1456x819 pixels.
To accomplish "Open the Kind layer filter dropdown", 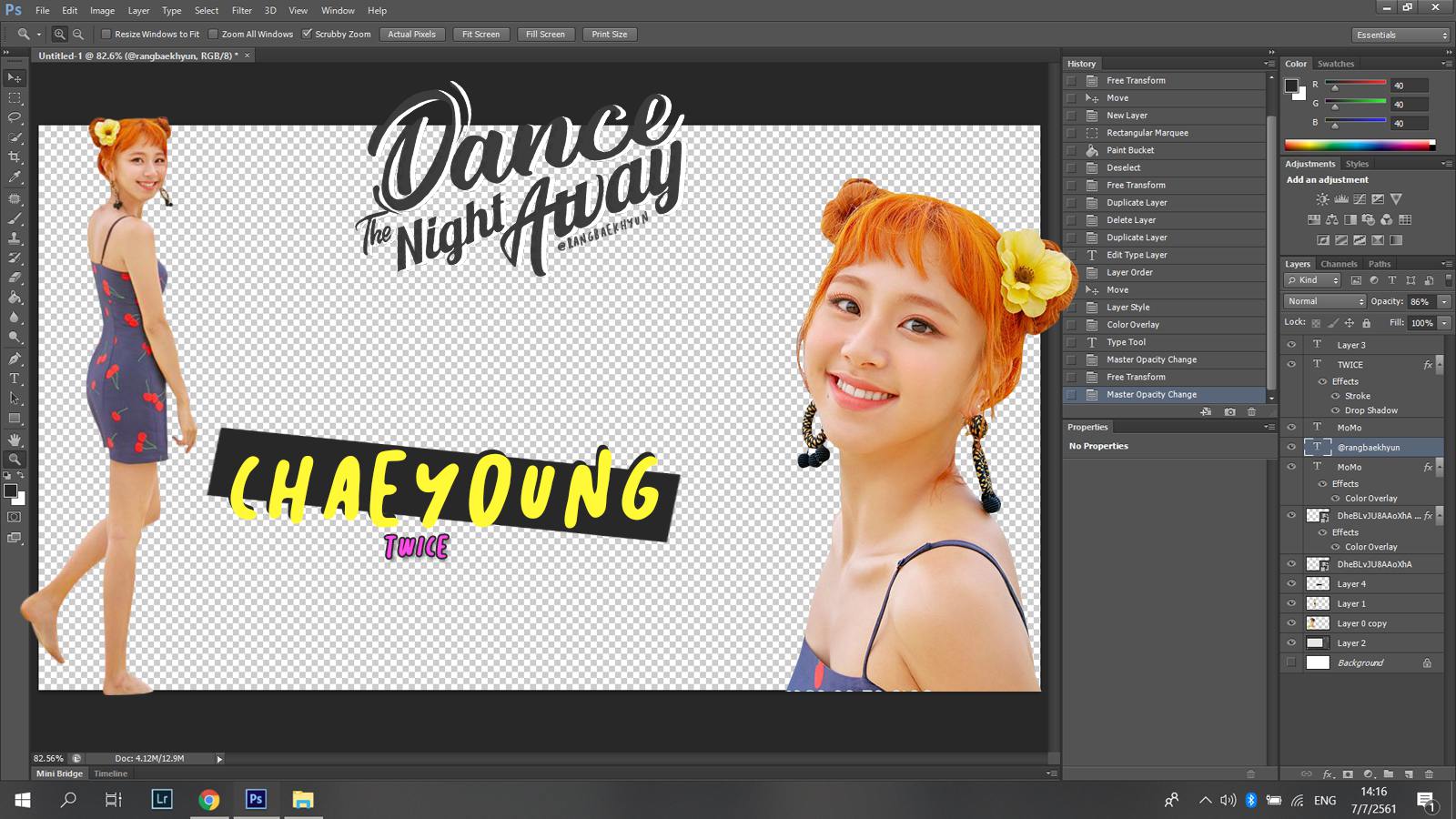I will (x=1312, y=280).
